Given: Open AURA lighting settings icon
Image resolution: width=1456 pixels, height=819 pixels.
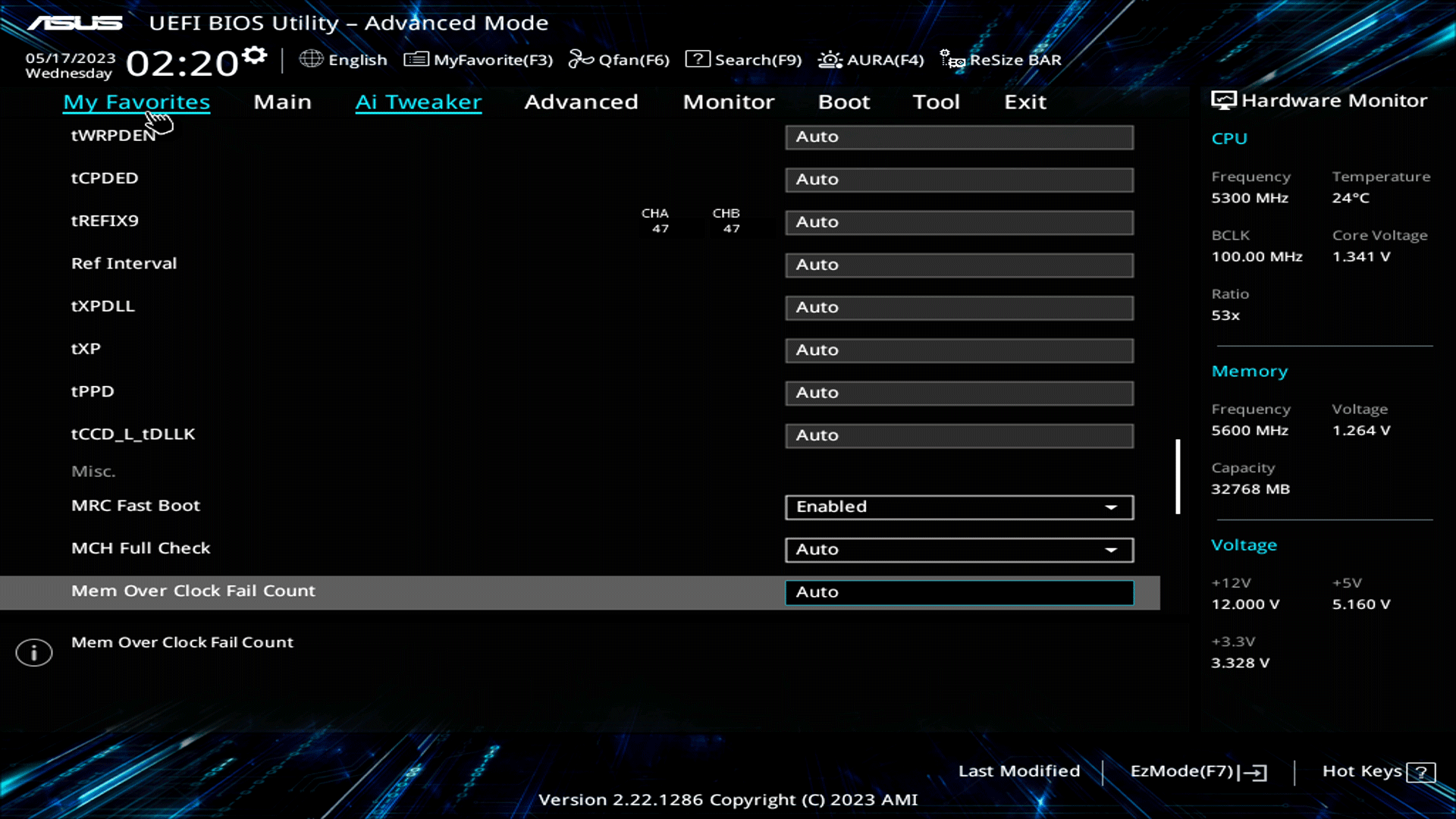Looking at the screenshot, I should (830, 59).
